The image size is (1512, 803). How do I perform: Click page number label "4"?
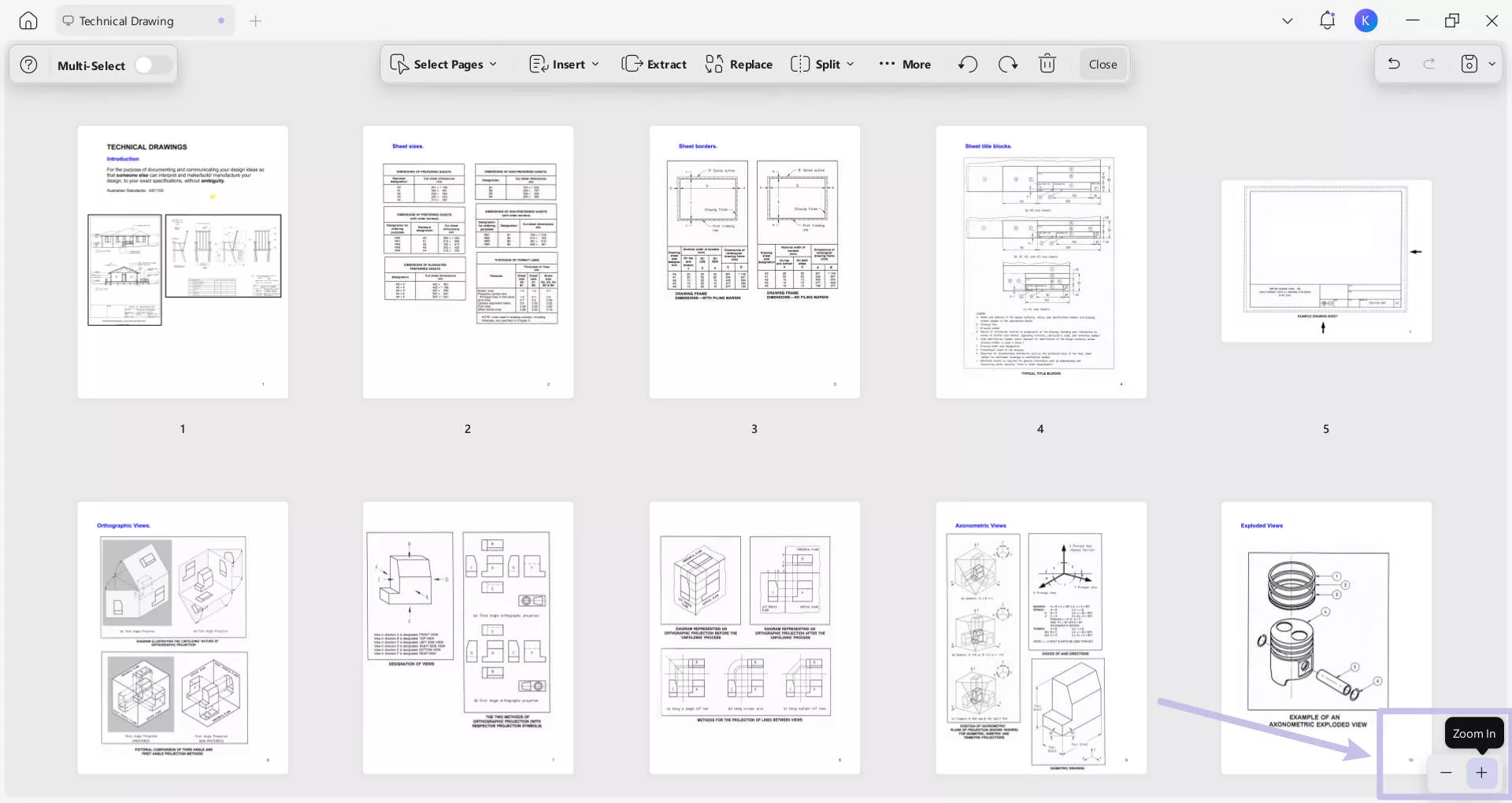pos(1040,429)
